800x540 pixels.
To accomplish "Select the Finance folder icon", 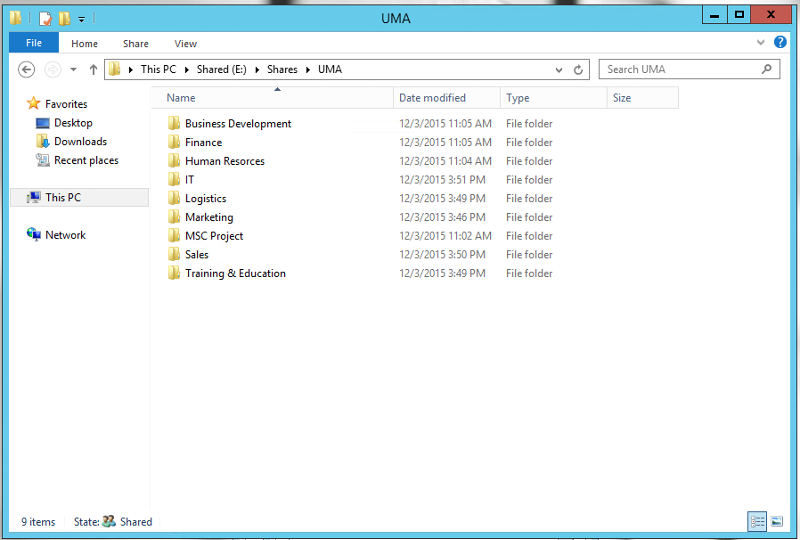I will pyautogui.click(x=174, y=142).
